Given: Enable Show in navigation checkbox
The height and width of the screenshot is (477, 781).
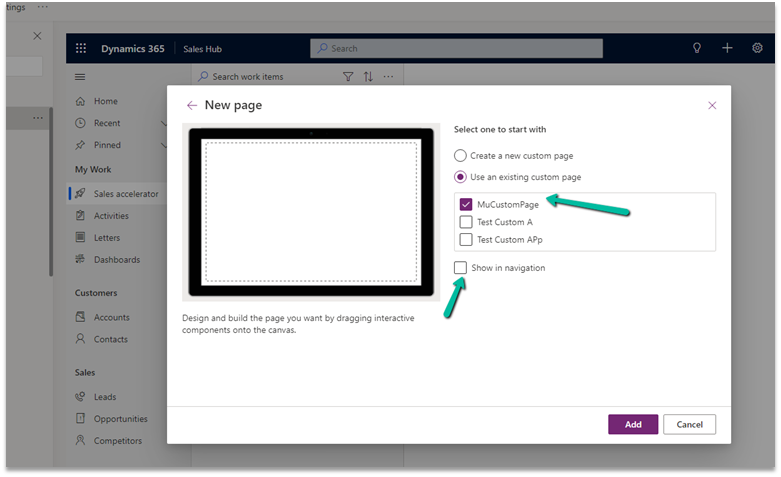Looking at the screenshot, I should tap(460, 268).
